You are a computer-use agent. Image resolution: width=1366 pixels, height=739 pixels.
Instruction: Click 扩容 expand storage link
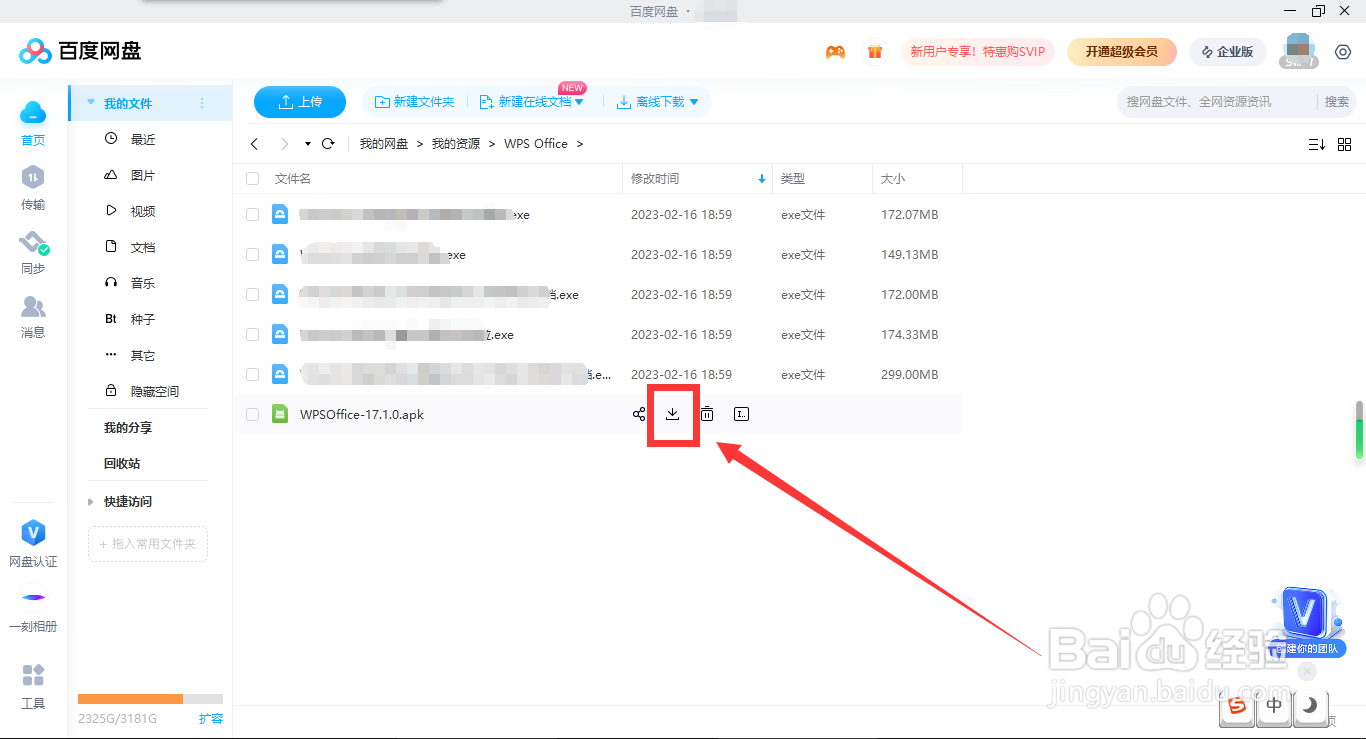[211, 718]
